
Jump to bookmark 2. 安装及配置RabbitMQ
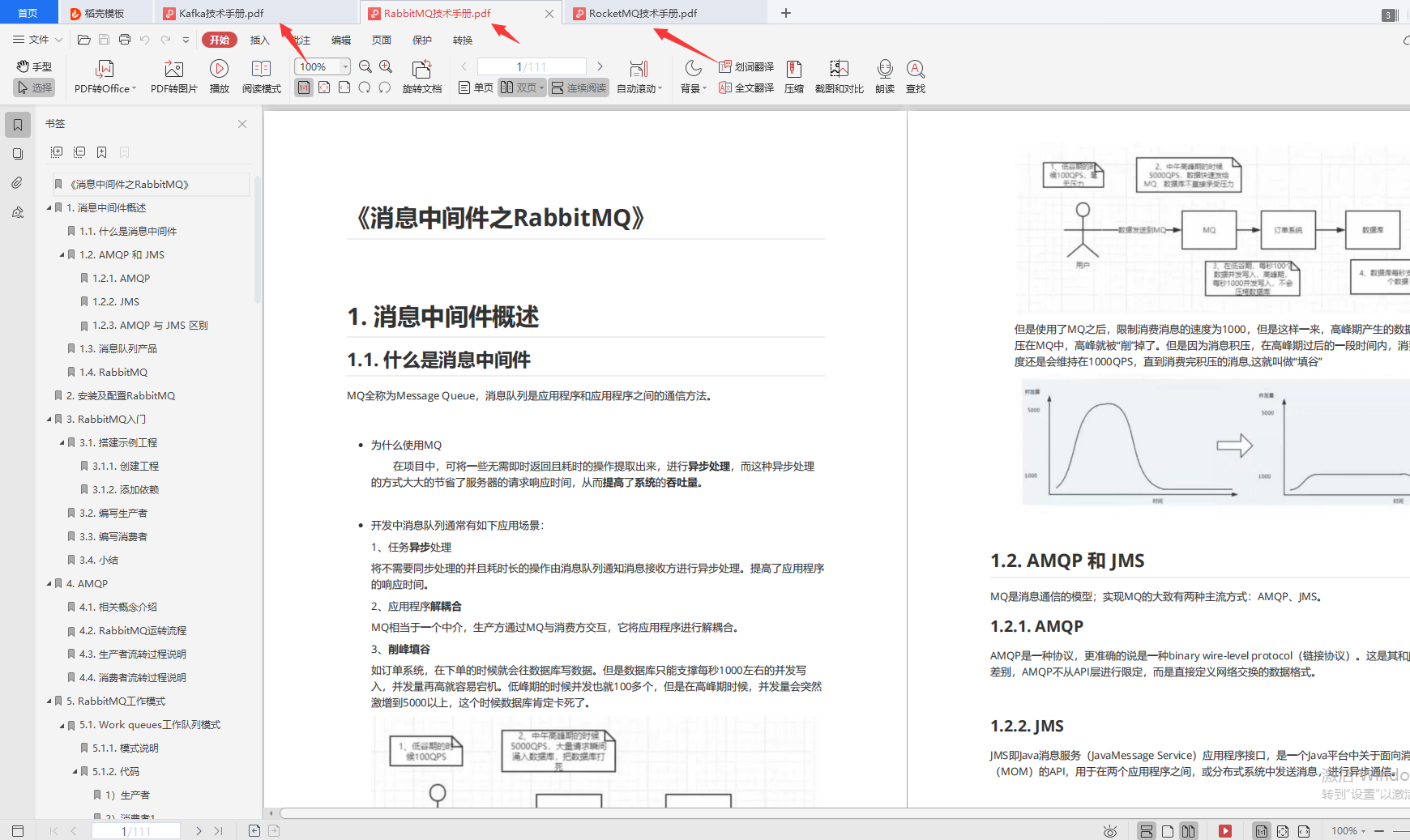(120, 395)
